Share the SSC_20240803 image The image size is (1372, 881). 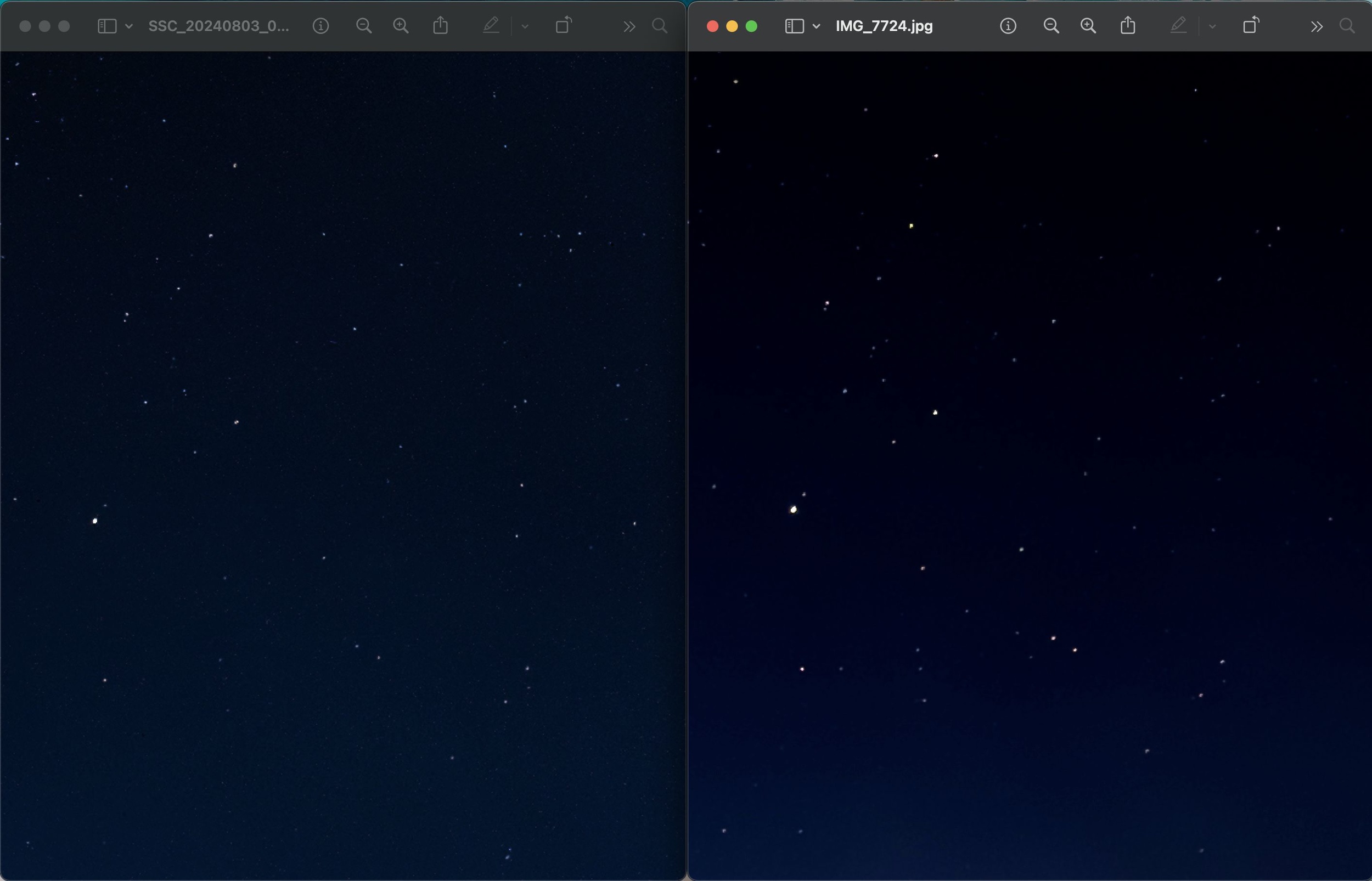441,25
